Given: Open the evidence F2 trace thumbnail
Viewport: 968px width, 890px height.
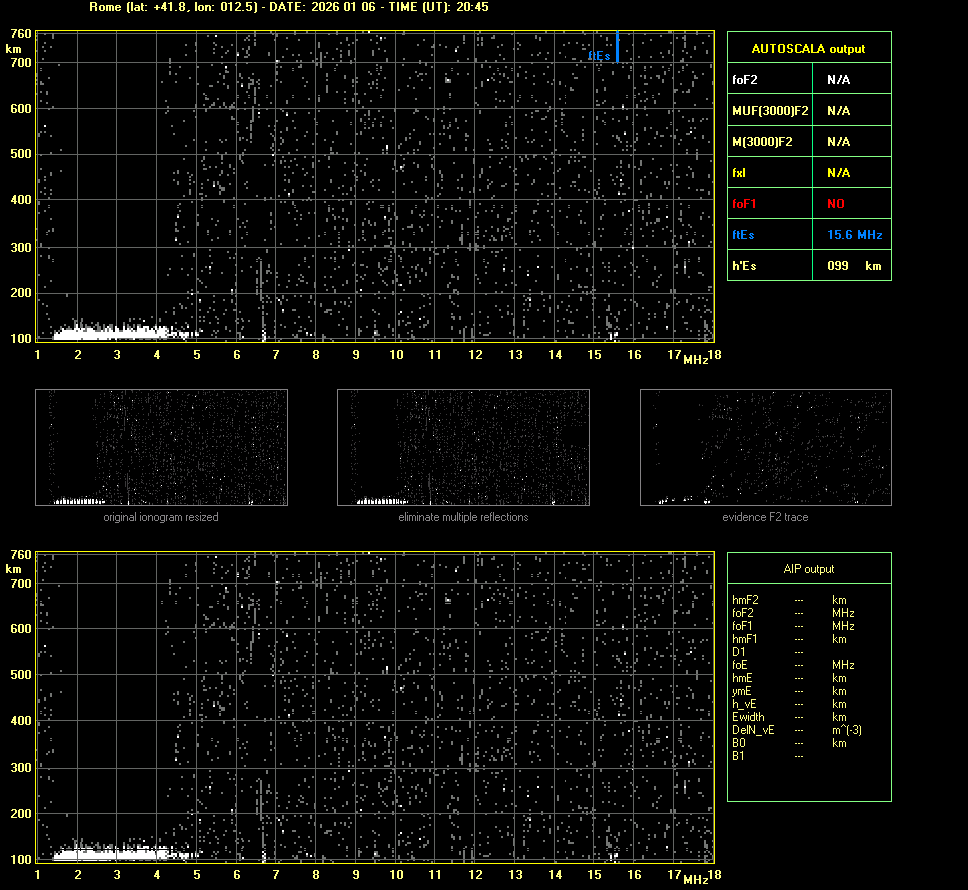Looking at the screenshot, I should pos(765,447).
